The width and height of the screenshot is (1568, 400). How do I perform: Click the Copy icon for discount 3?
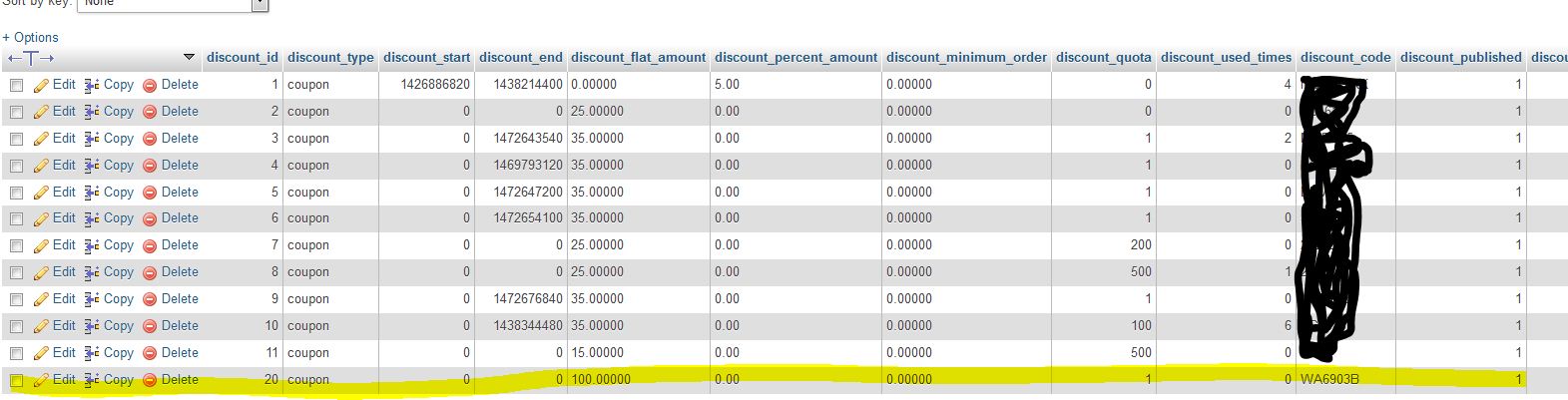[92, 139]
